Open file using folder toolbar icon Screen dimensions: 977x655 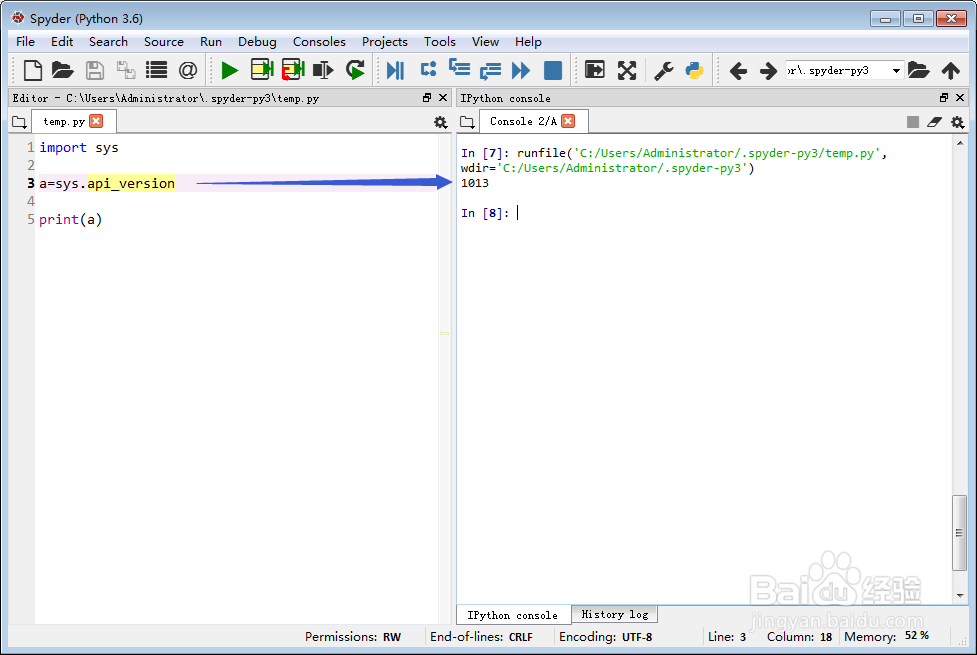[x=62, y=70]
